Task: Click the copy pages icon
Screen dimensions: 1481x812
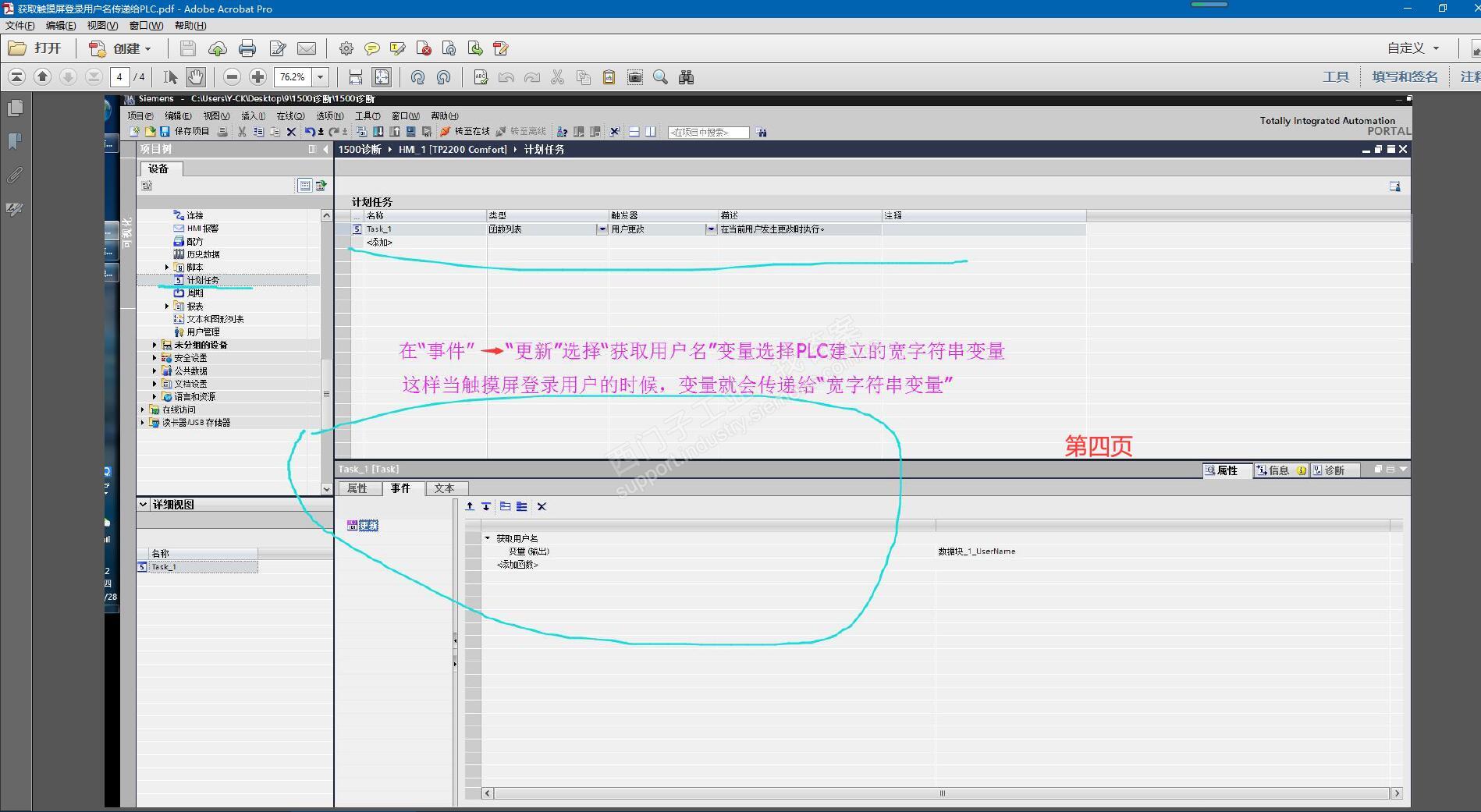Action: pyautogui.click(x=583, y=76)
